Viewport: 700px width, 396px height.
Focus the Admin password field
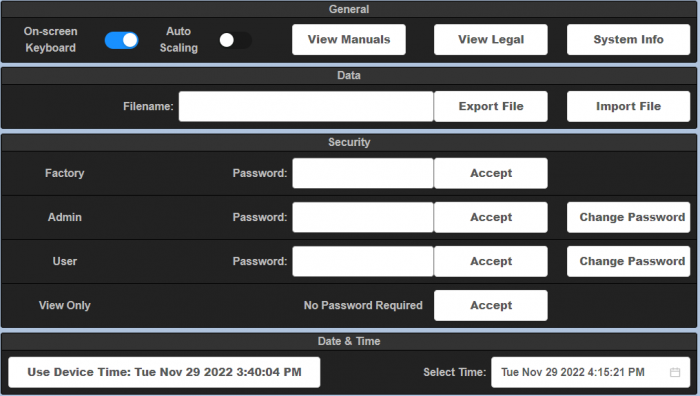pos(362,217)
